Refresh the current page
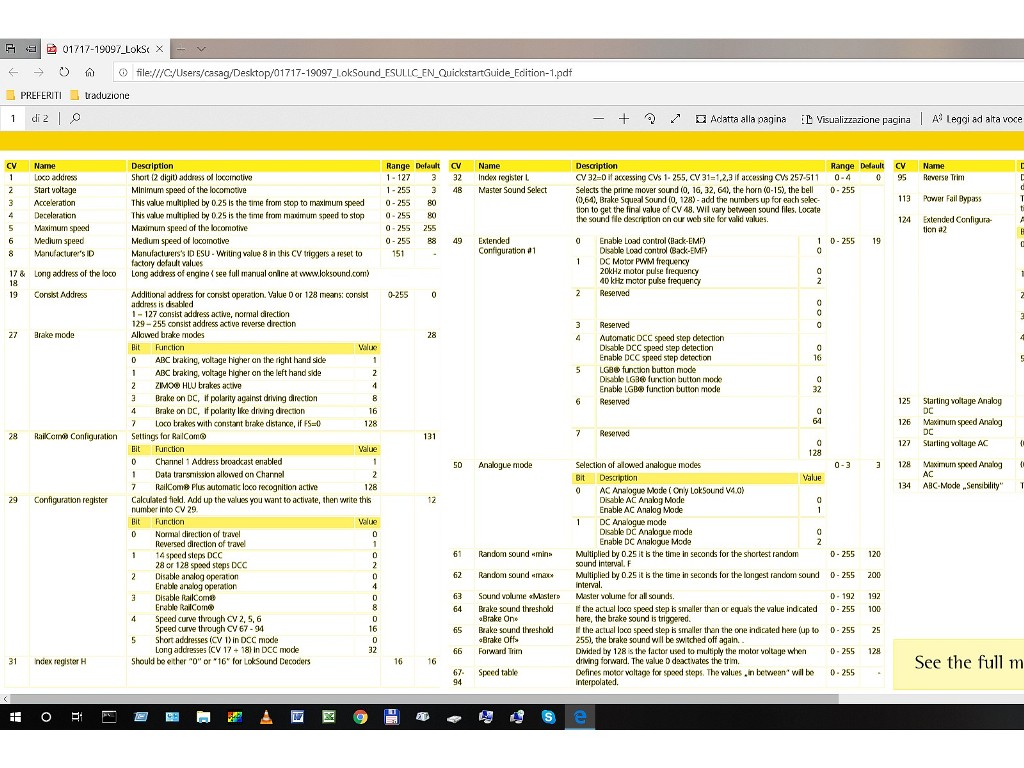Screen dimensions: 1024x768 pyautogui.click(x=63, y=72)
